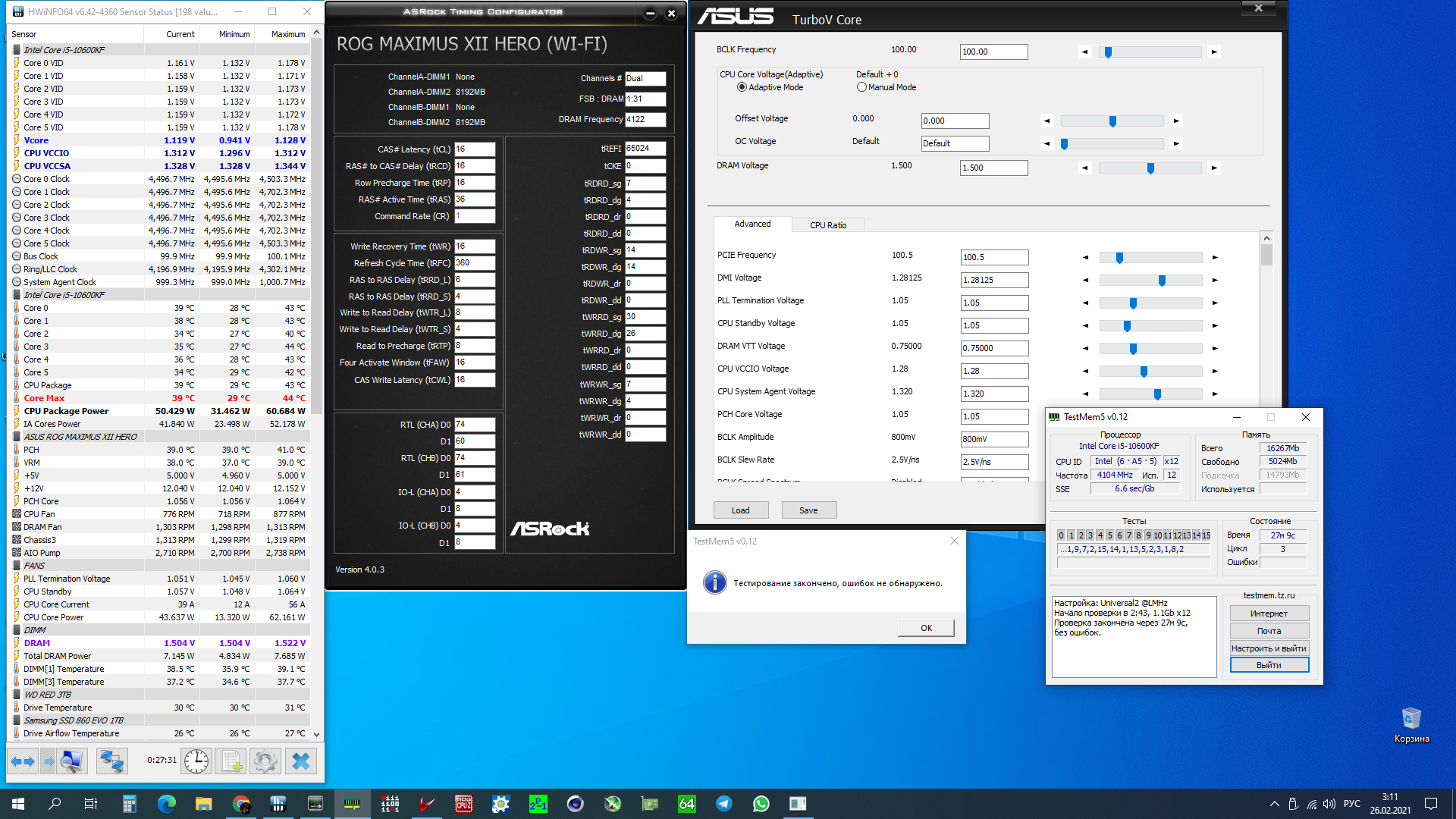The height and width of the screenshot is (819, 1456).
Task: Select the Advanced tab in TurboV
Action: coord(752,224)
